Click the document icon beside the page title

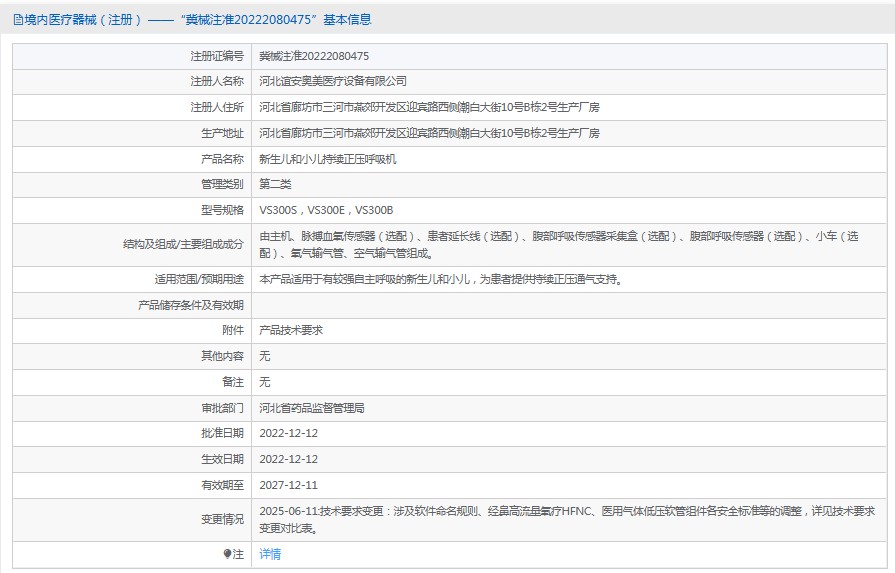pyautogui.click(x=18, y=19)
